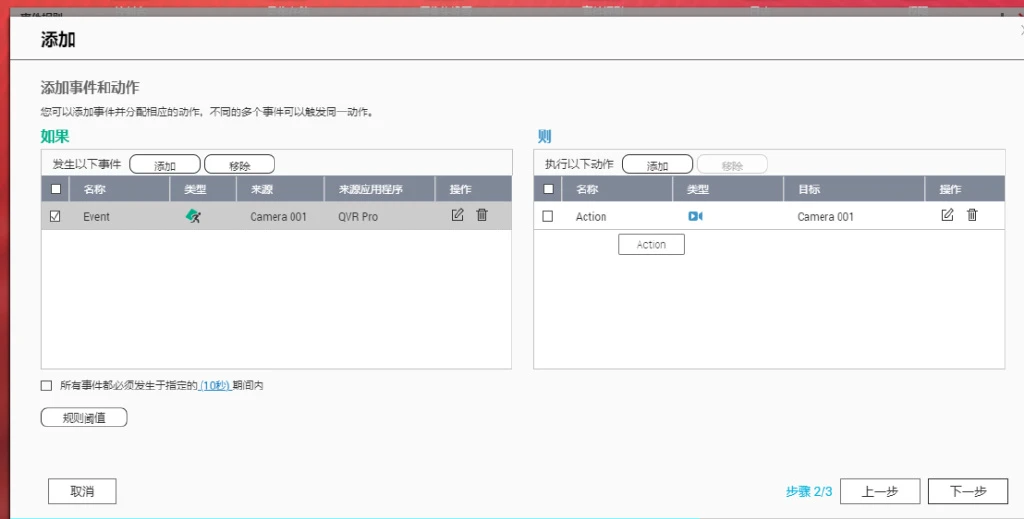The width and height of the screenshot is (1024, 519).
Task: Click the 步骤 2/3 step indicator
Action: (809, 492)
